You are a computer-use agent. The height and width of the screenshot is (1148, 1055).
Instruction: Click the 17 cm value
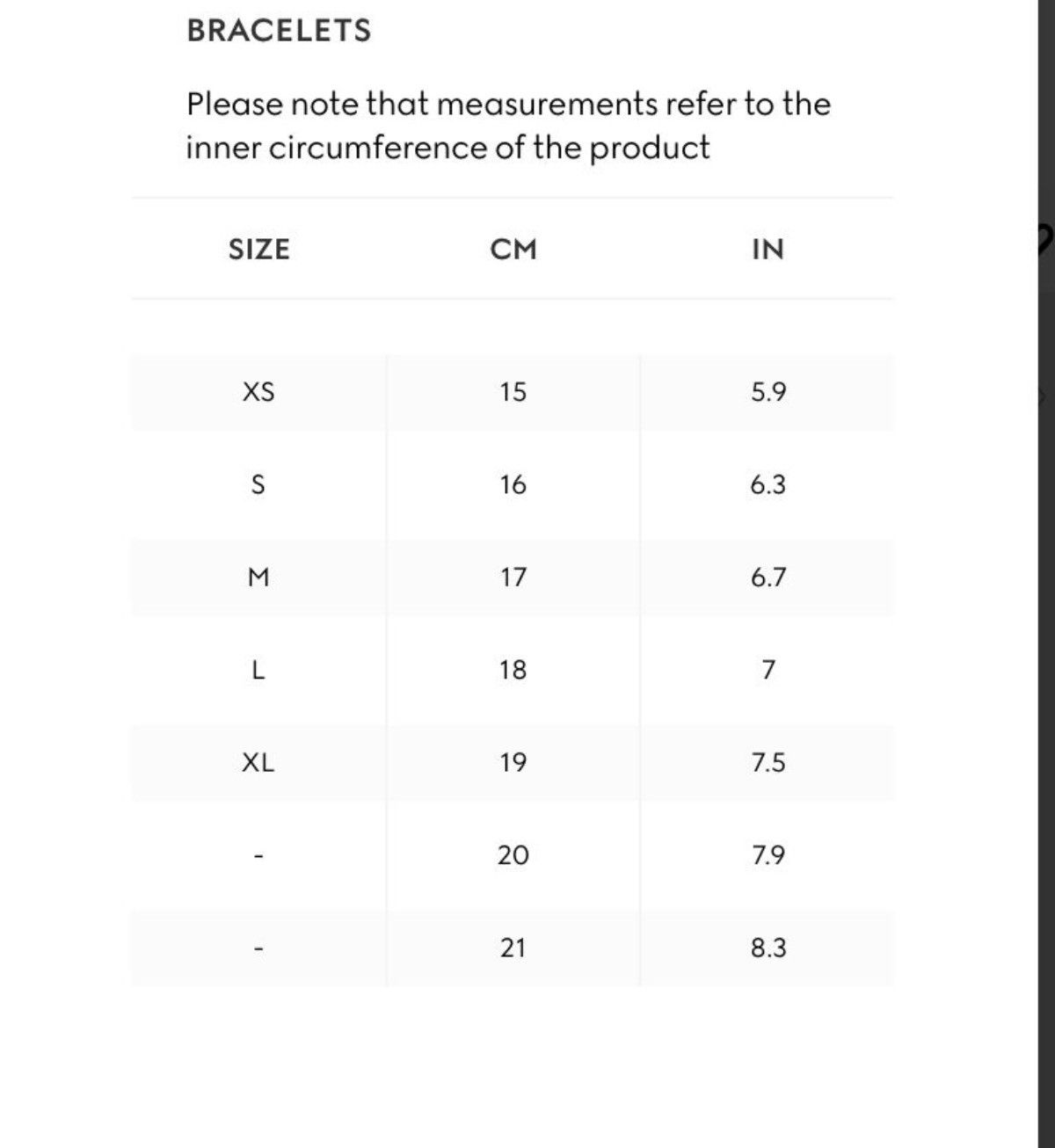click(x=513, y=578)
